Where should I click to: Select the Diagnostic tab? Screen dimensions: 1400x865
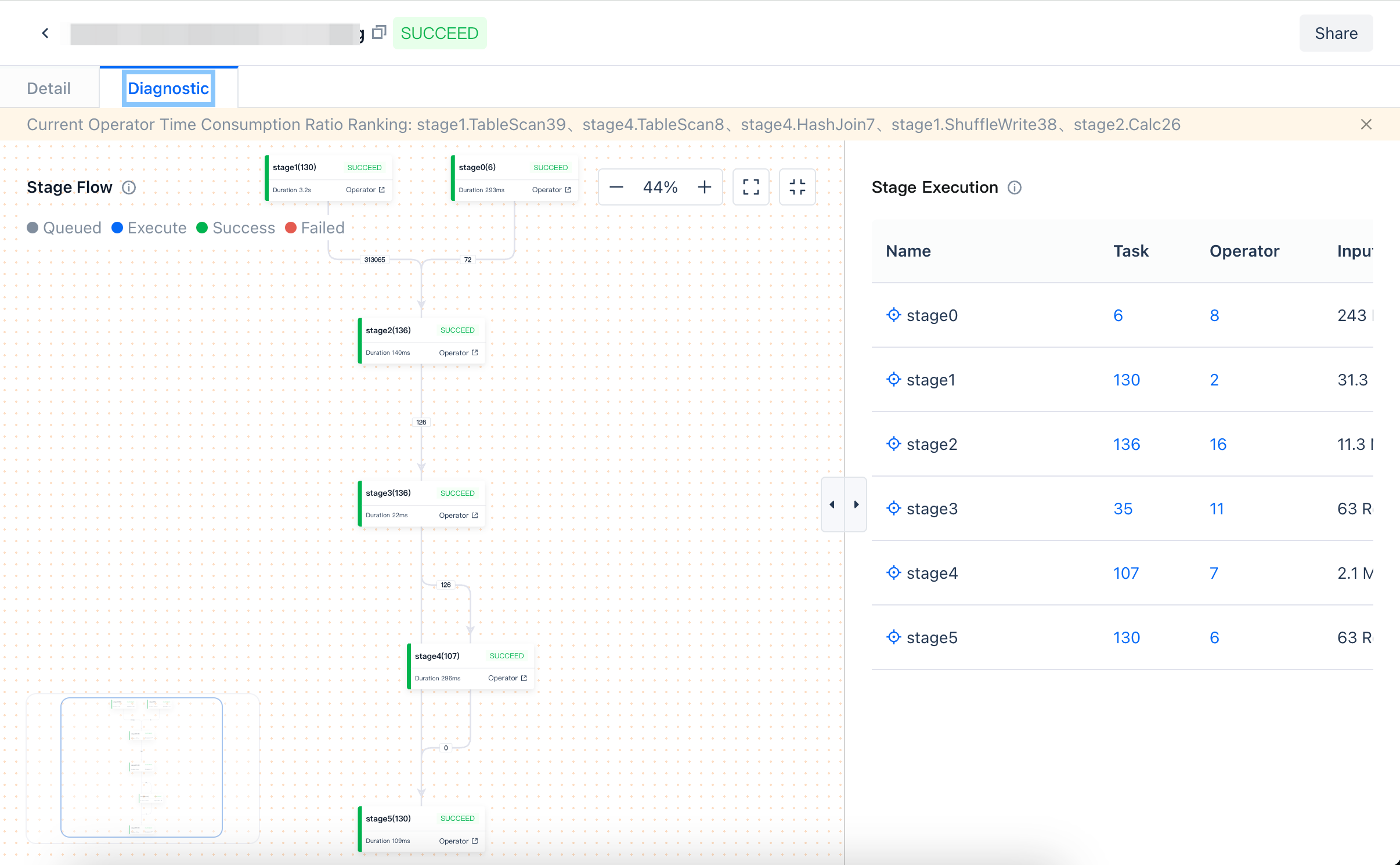pyautogui.click(x=168, y=88)
